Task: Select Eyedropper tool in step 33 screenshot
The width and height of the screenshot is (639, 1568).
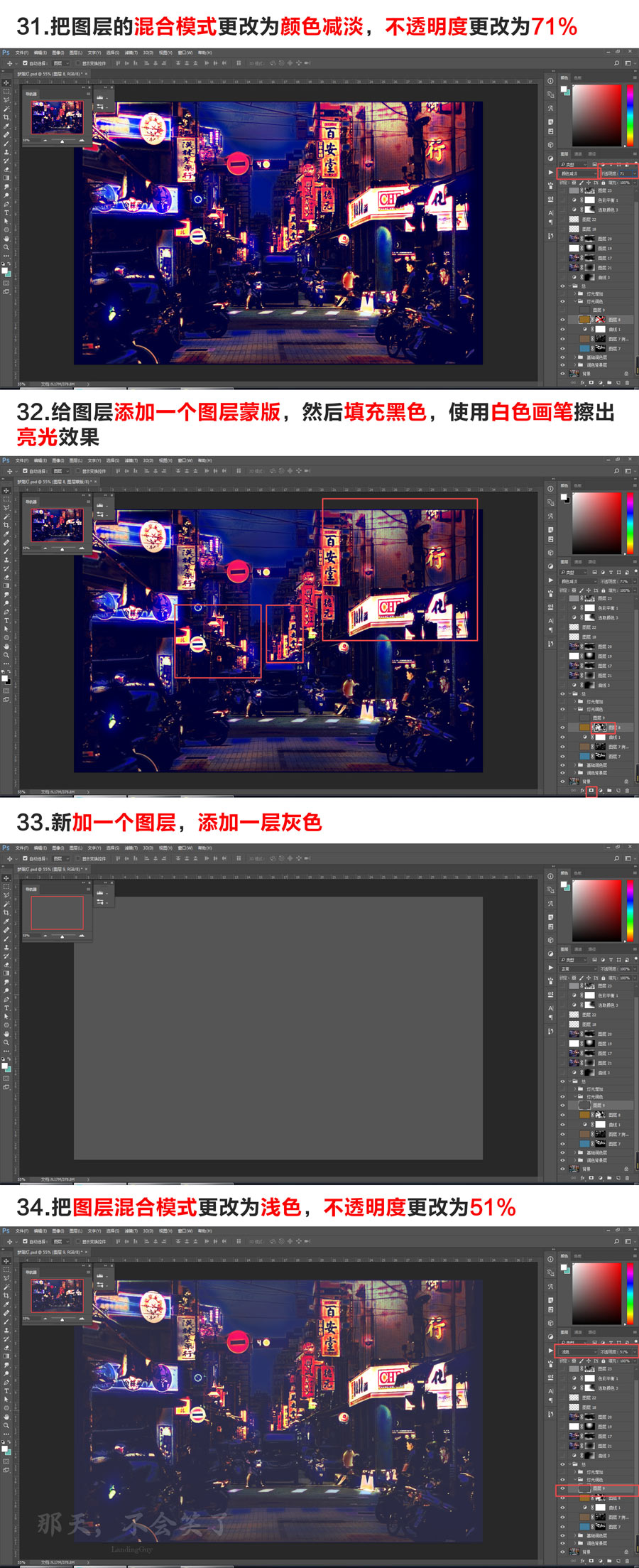Action: click(6, 921)
